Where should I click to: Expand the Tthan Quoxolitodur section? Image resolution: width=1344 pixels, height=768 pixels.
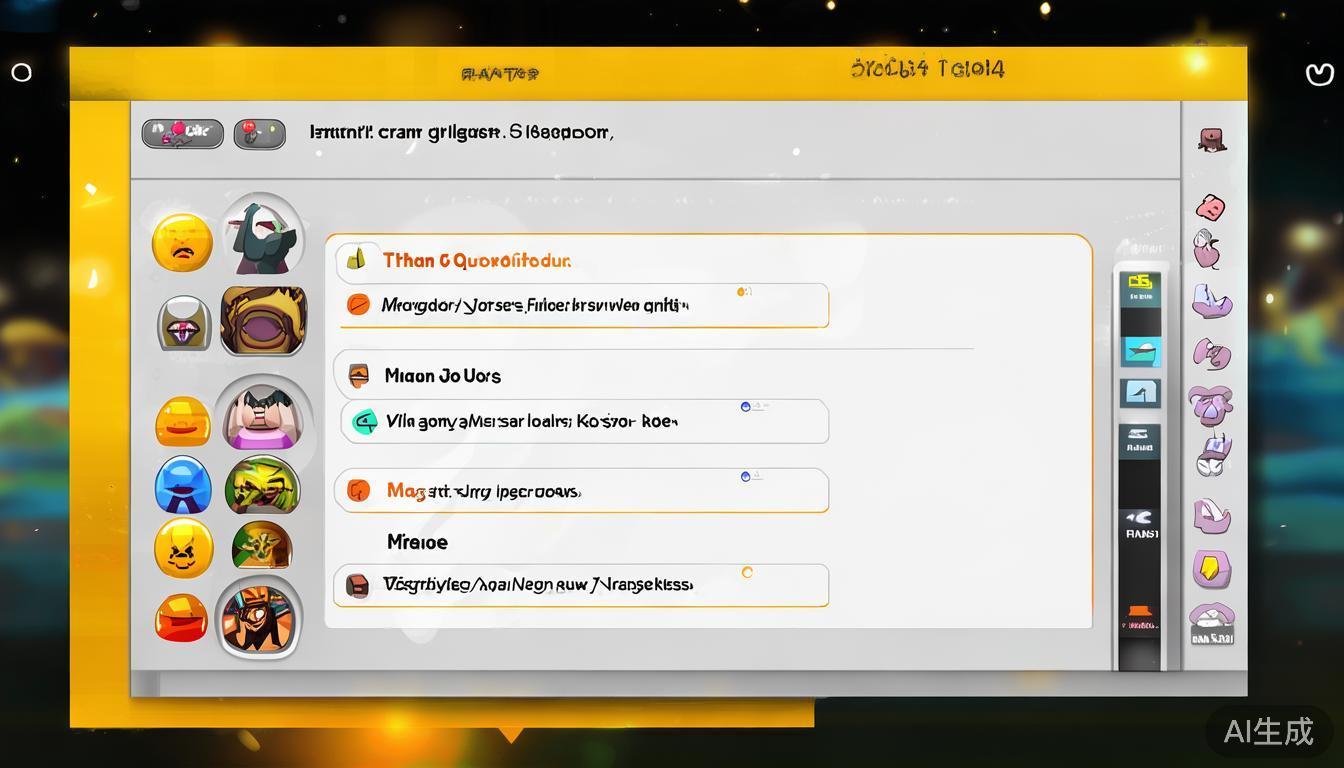pyautogui.click(x=476, y=261)
